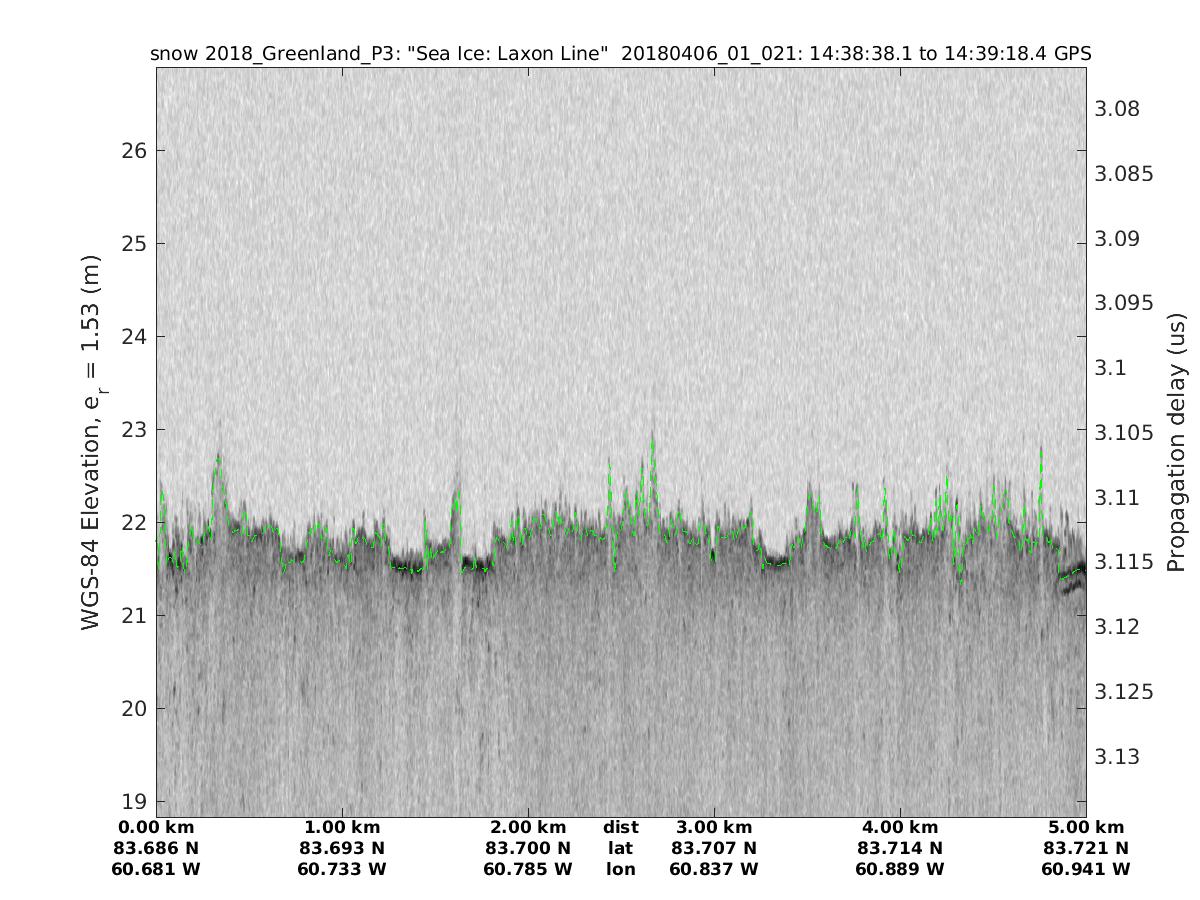The height and width of the screenshot is (900, 1200).
Task: Select the 23 tick on the elevation axis
Action: point(136,430)
